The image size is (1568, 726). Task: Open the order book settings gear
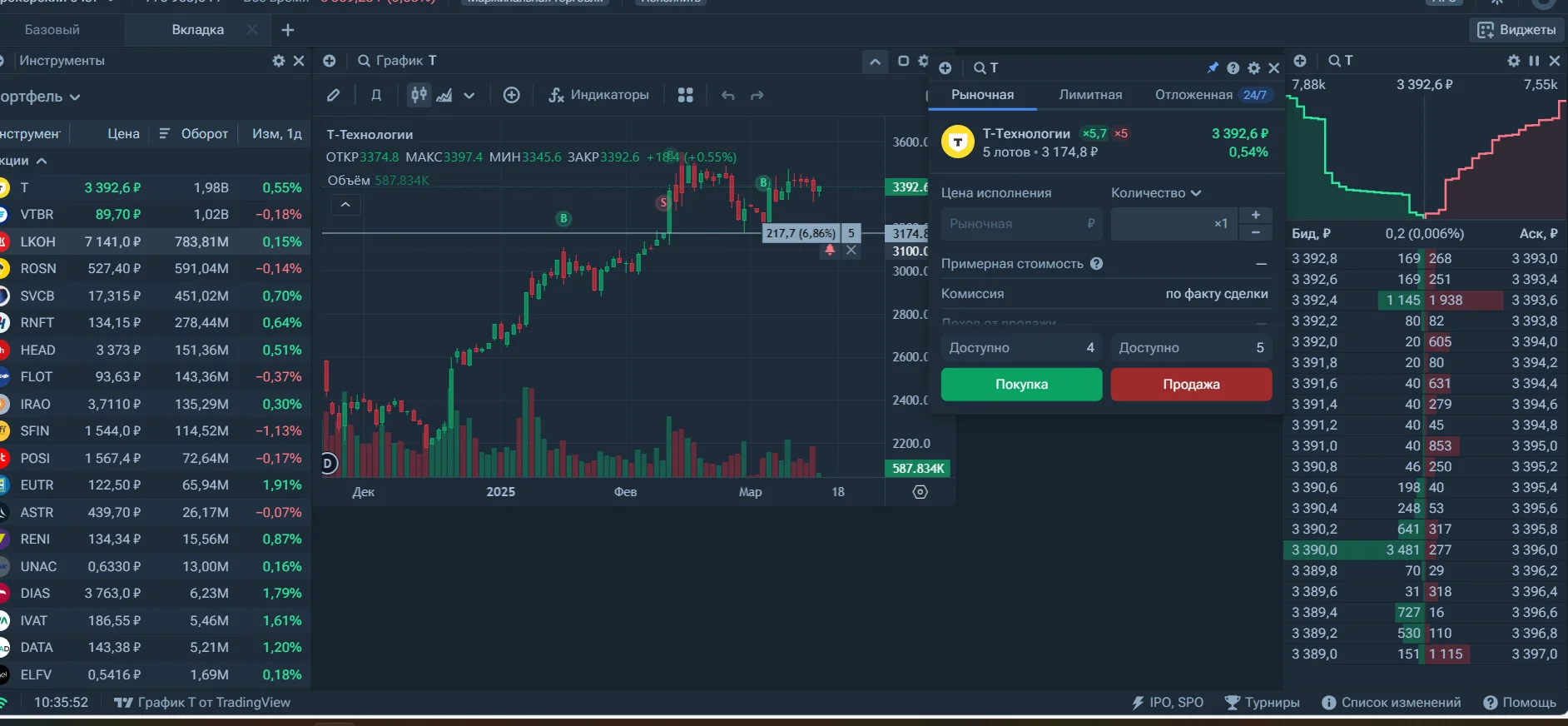click(x=1514, y=61)
